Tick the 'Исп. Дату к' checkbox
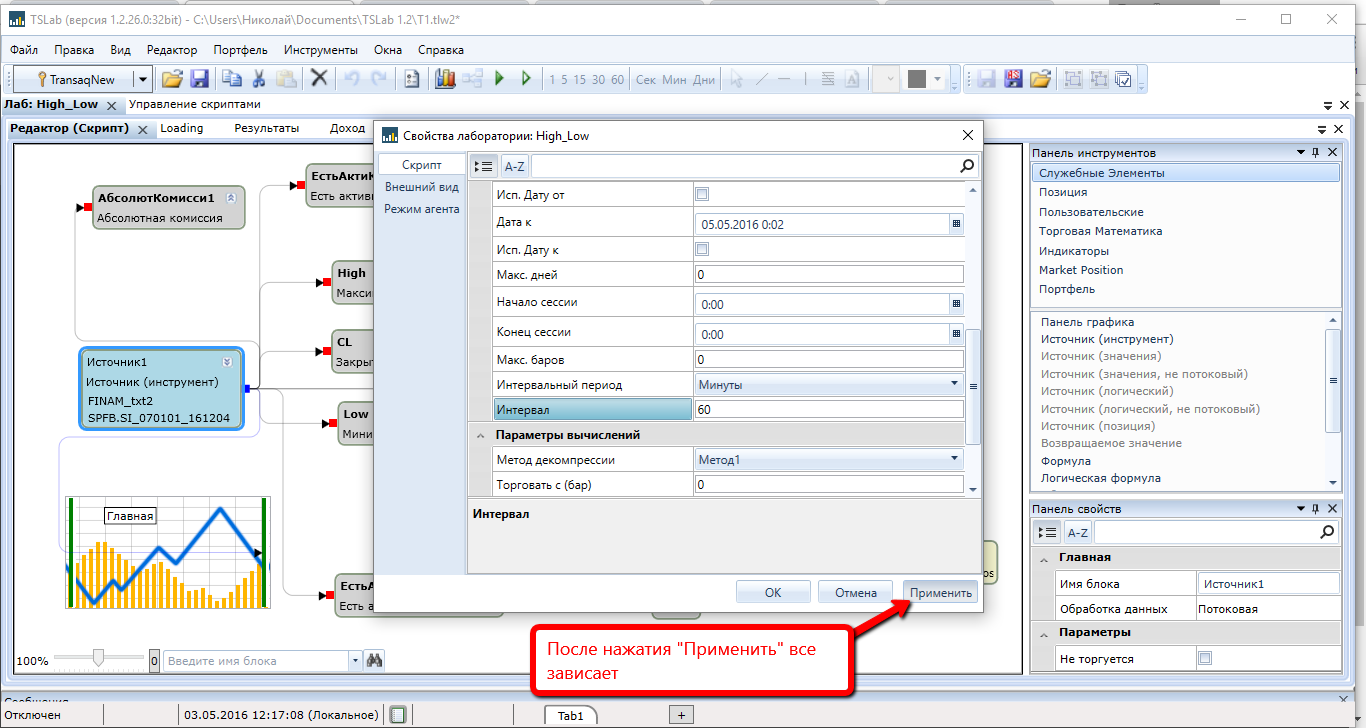1366x728 pixels. pos(702,249)
